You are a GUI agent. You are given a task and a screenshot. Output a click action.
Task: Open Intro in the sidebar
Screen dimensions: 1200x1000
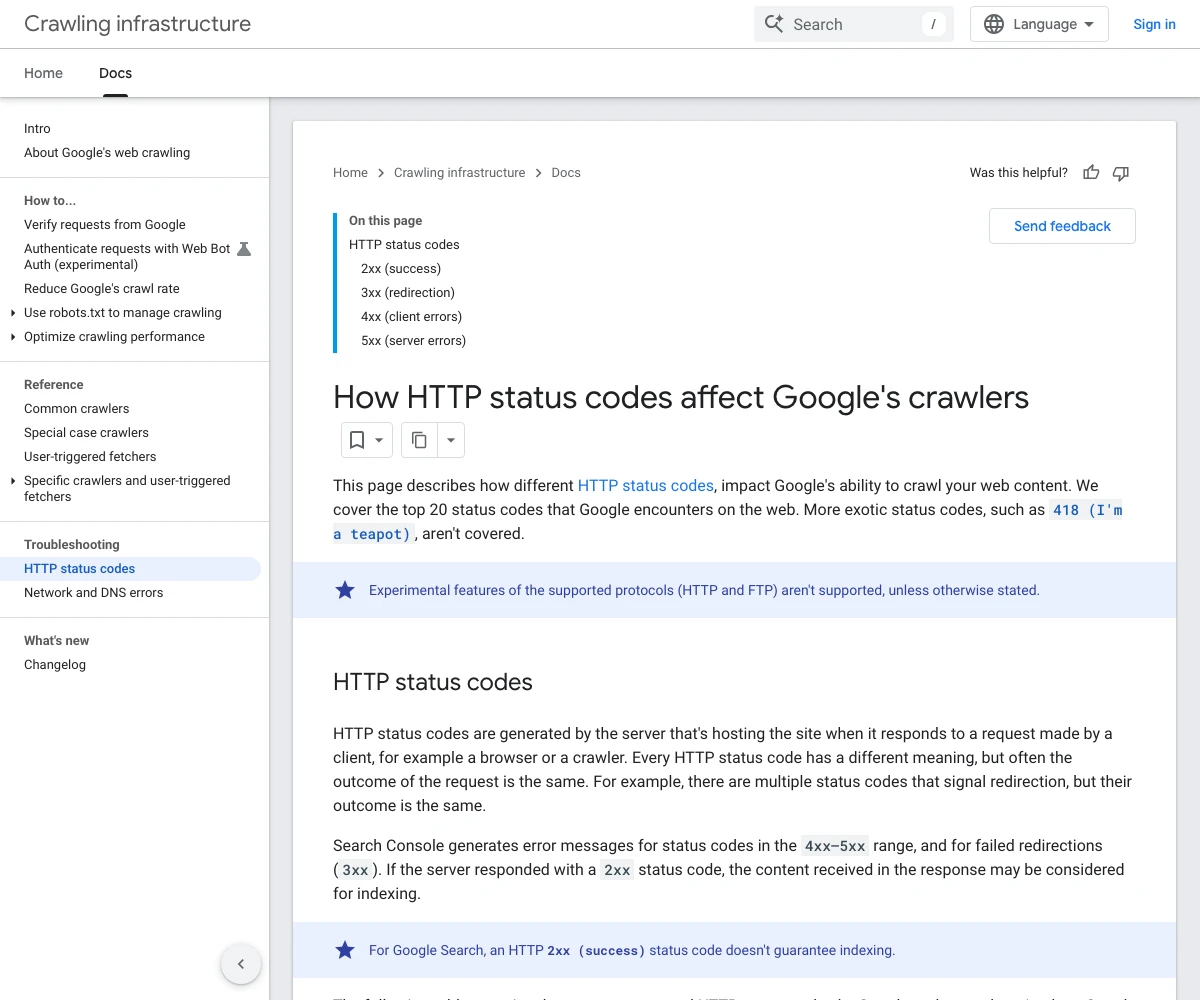point(37,129)
